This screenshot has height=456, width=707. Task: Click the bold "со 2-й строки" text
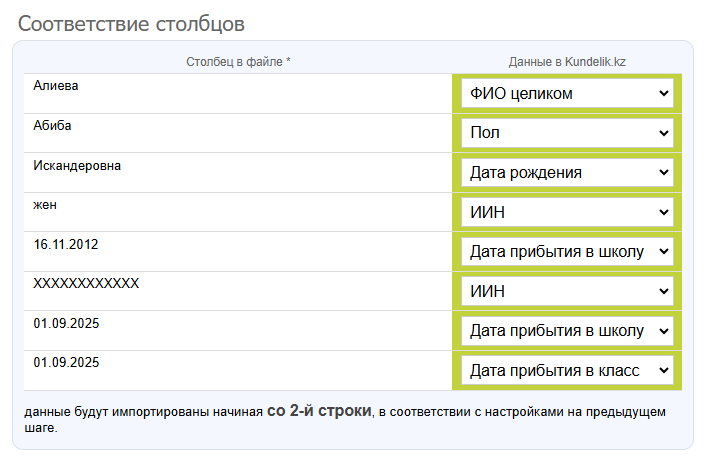pos(319,411)
